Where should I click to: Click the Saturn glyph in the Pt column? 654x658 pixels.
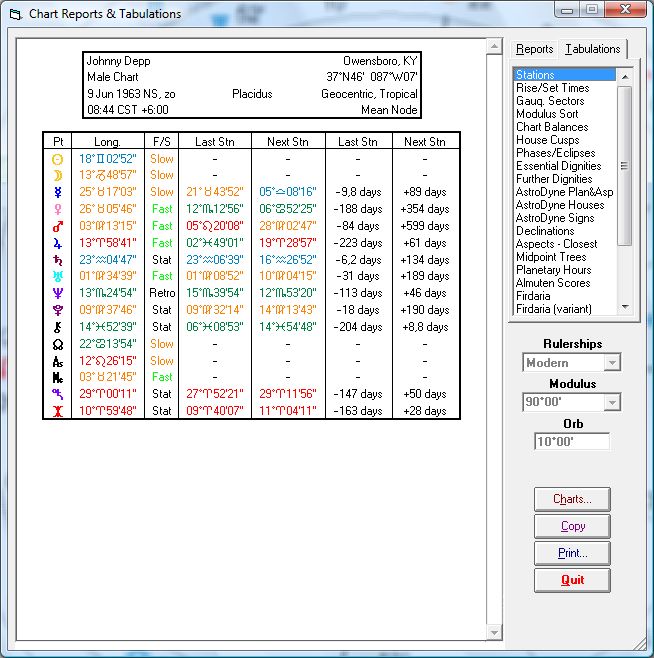[58, 260]
